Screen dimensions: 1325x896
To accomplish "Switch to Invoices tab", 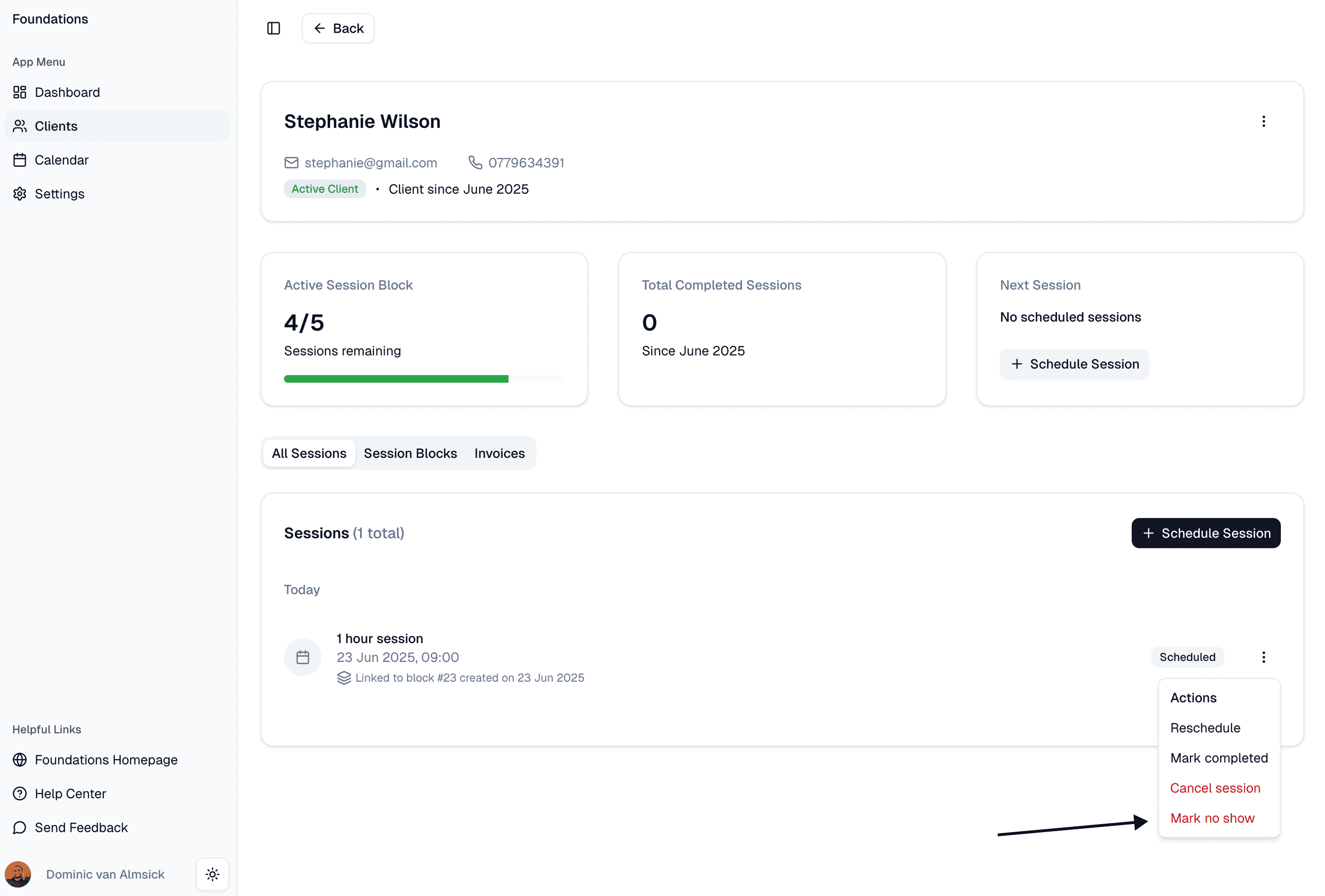I will click(x=499, y=453).
